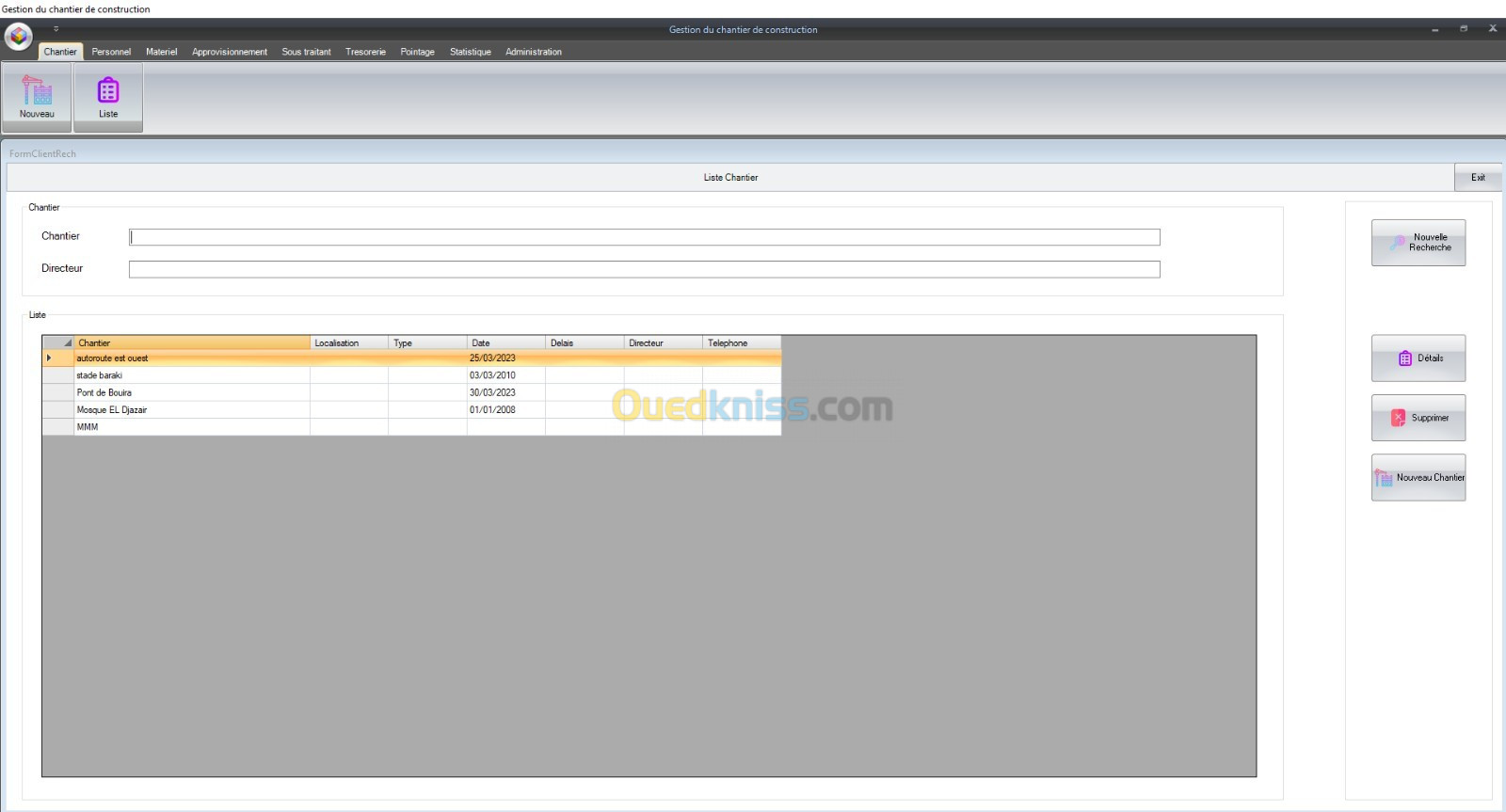Sort by the Date column header
Viewport: 1506px width, 812px height.
pos(506,342)
